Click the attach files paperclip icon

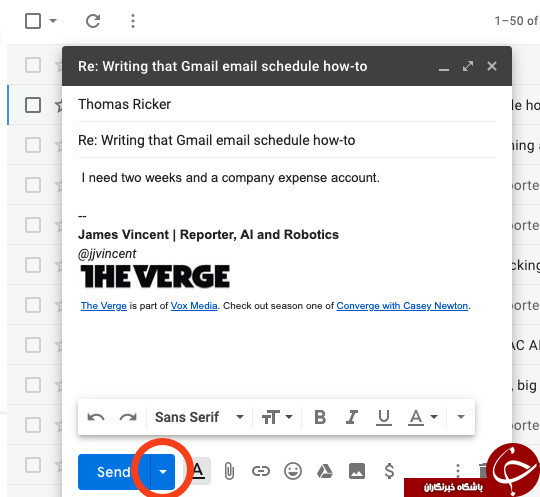(x=229, y=471)
